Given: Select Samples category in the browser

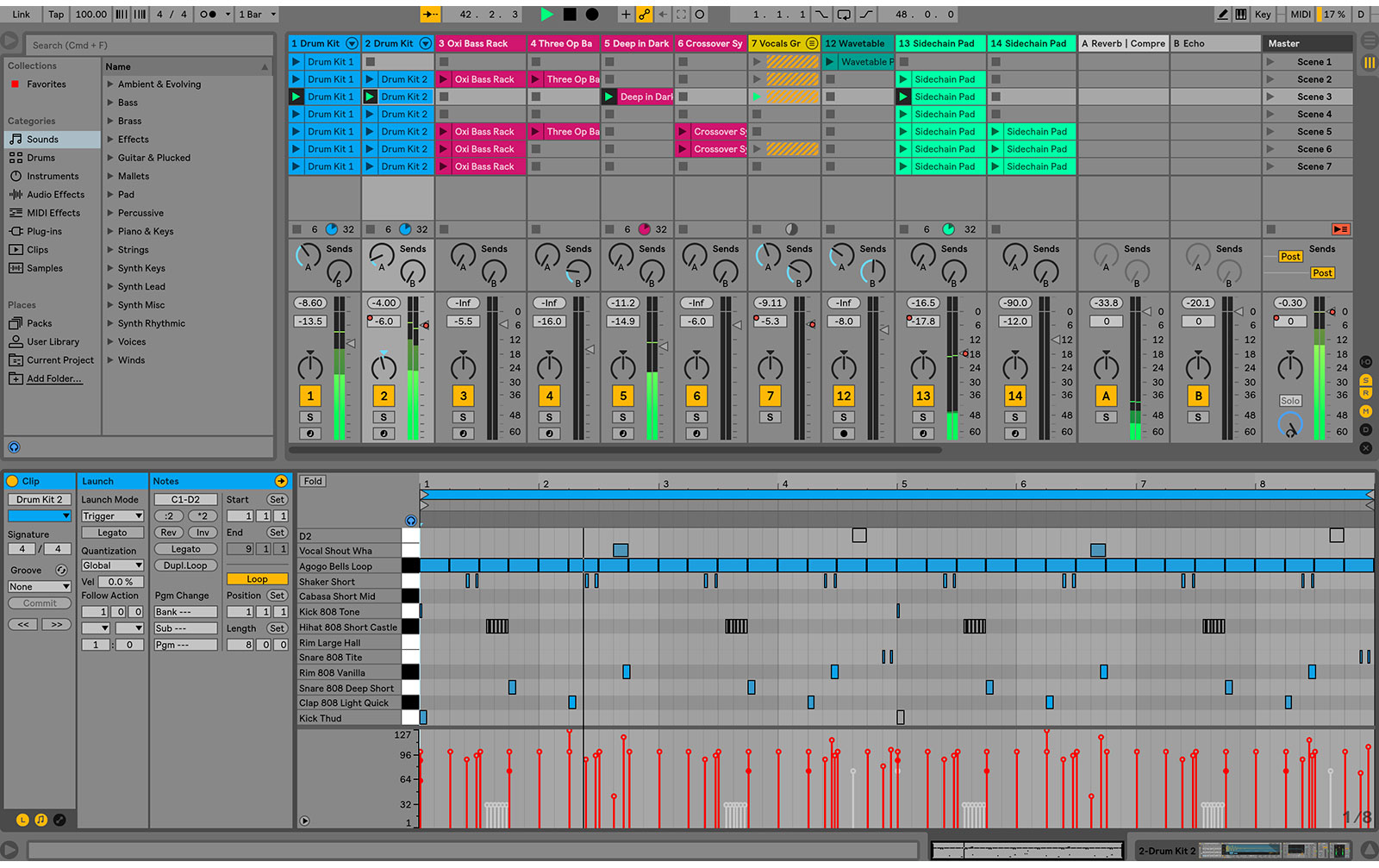Looking at the screenshot, I should click(44, 268).
